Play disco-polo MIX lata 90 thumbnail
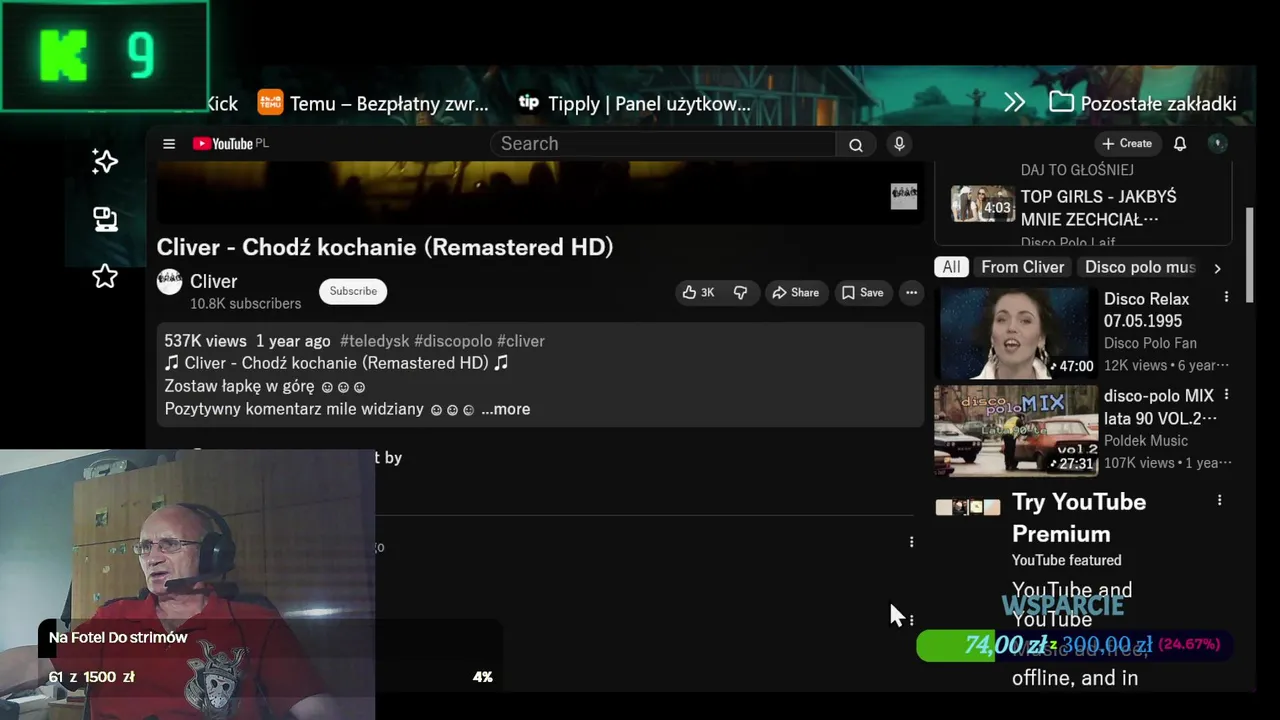 point(1015,430)
